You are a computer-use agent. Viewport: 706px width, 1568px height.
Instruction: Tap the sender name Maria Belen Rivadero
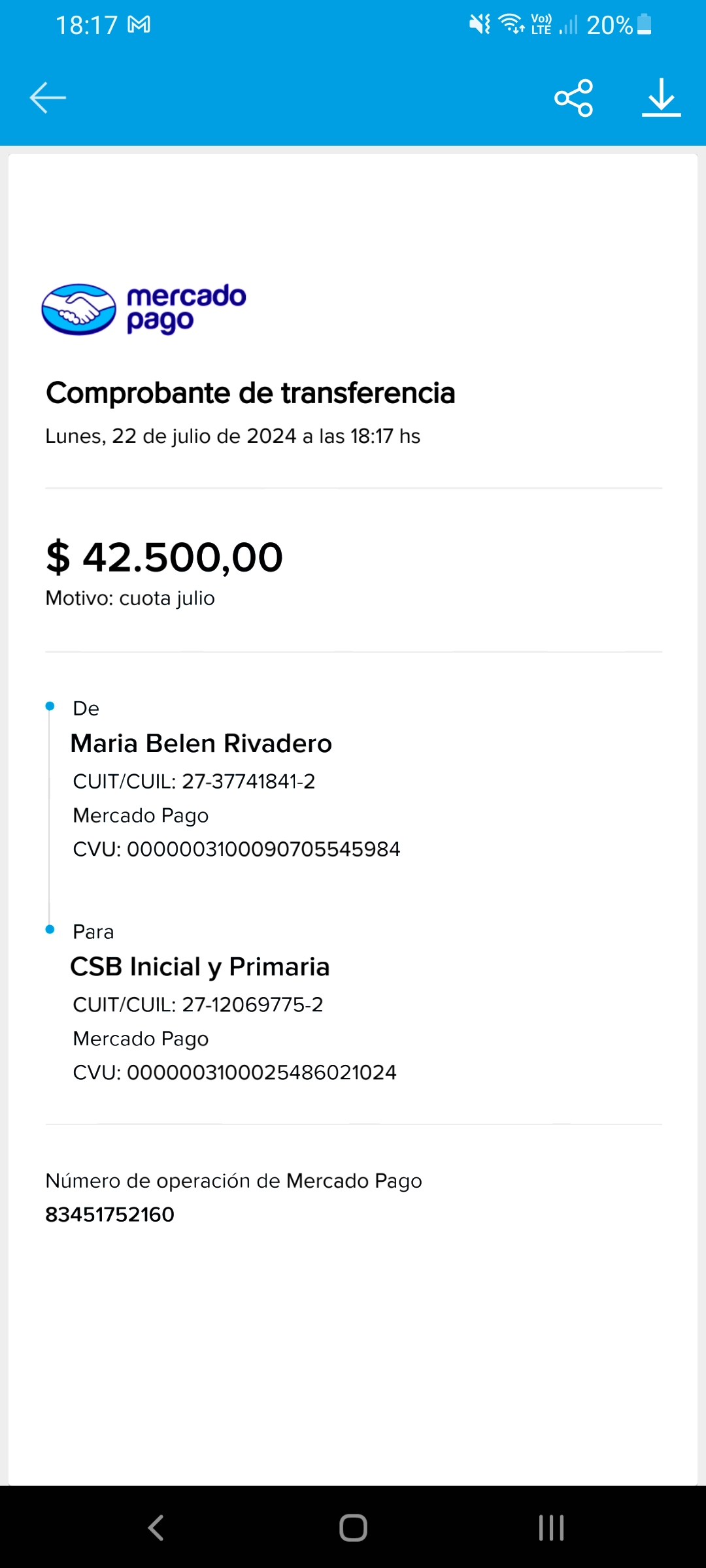[201, 743]
